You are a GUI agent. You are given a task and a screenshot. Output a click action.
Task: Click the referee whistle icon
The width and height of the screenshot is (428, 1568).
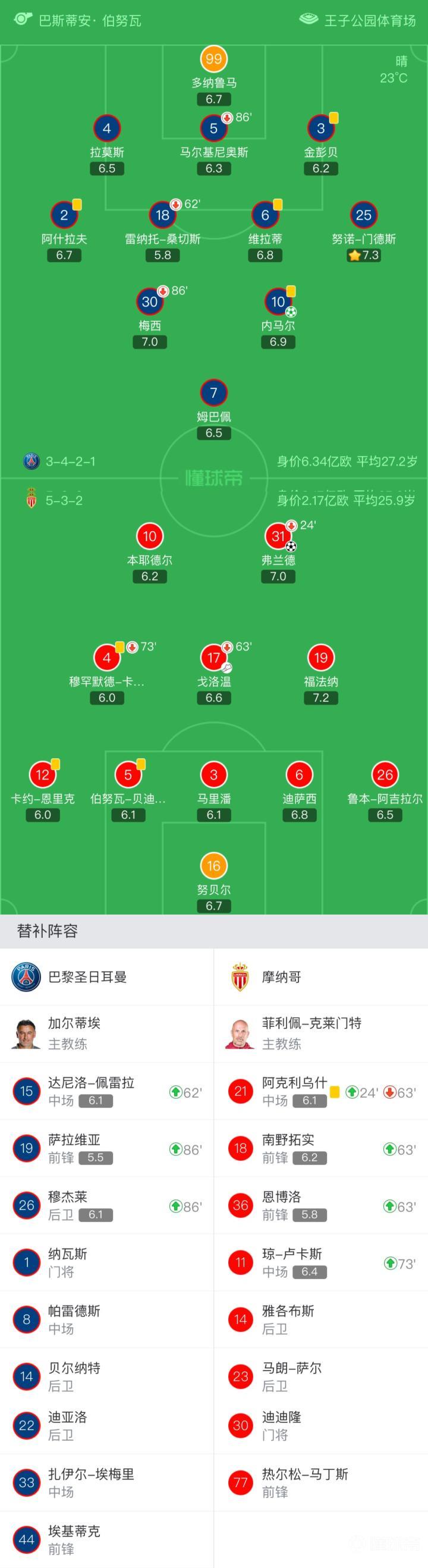click(x=23, y=19)
